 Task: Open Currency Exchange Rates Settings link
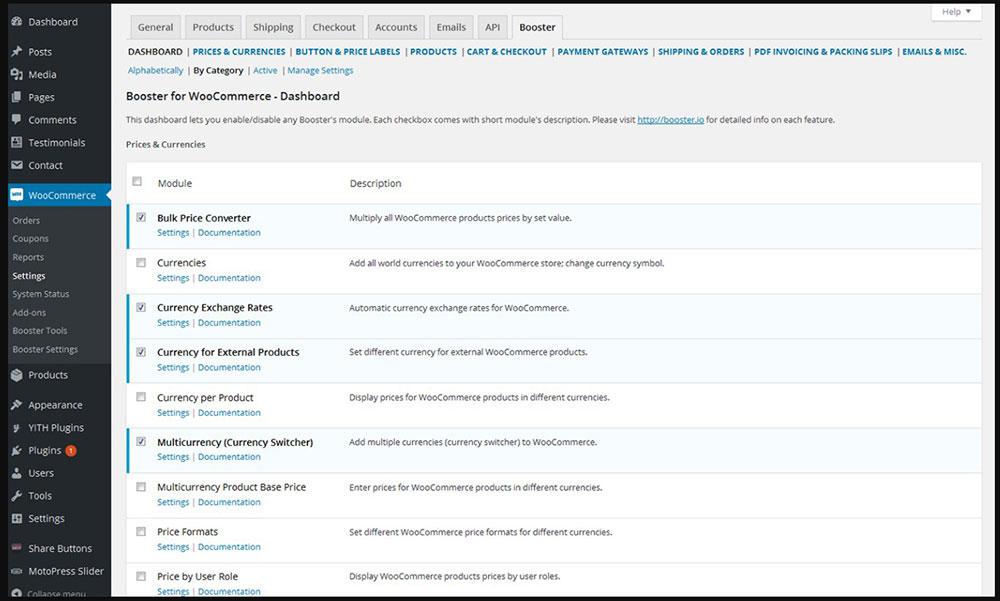[173, 323]
